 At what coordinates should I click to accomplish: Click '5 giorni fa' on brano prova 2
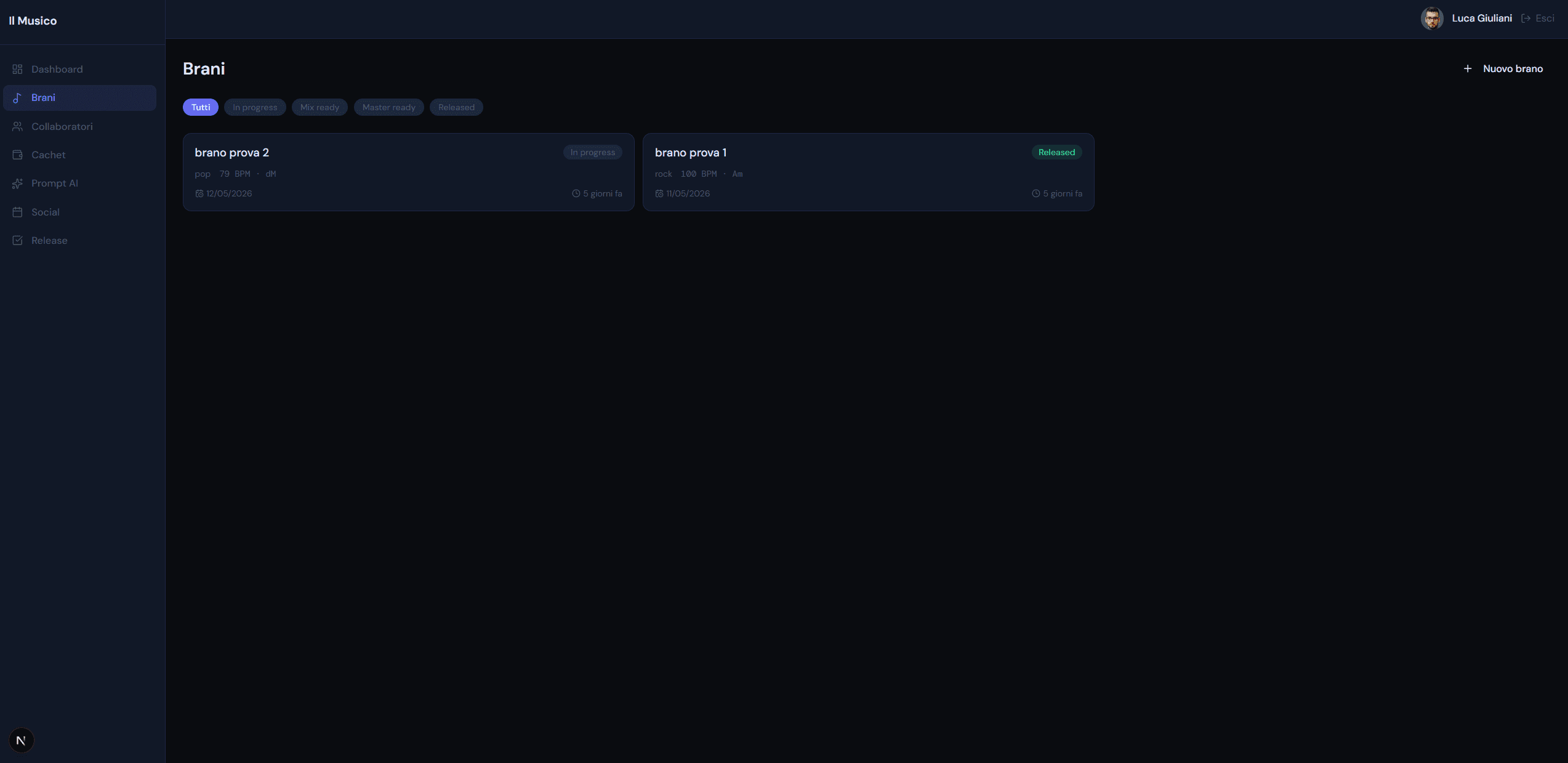(603, 193)
